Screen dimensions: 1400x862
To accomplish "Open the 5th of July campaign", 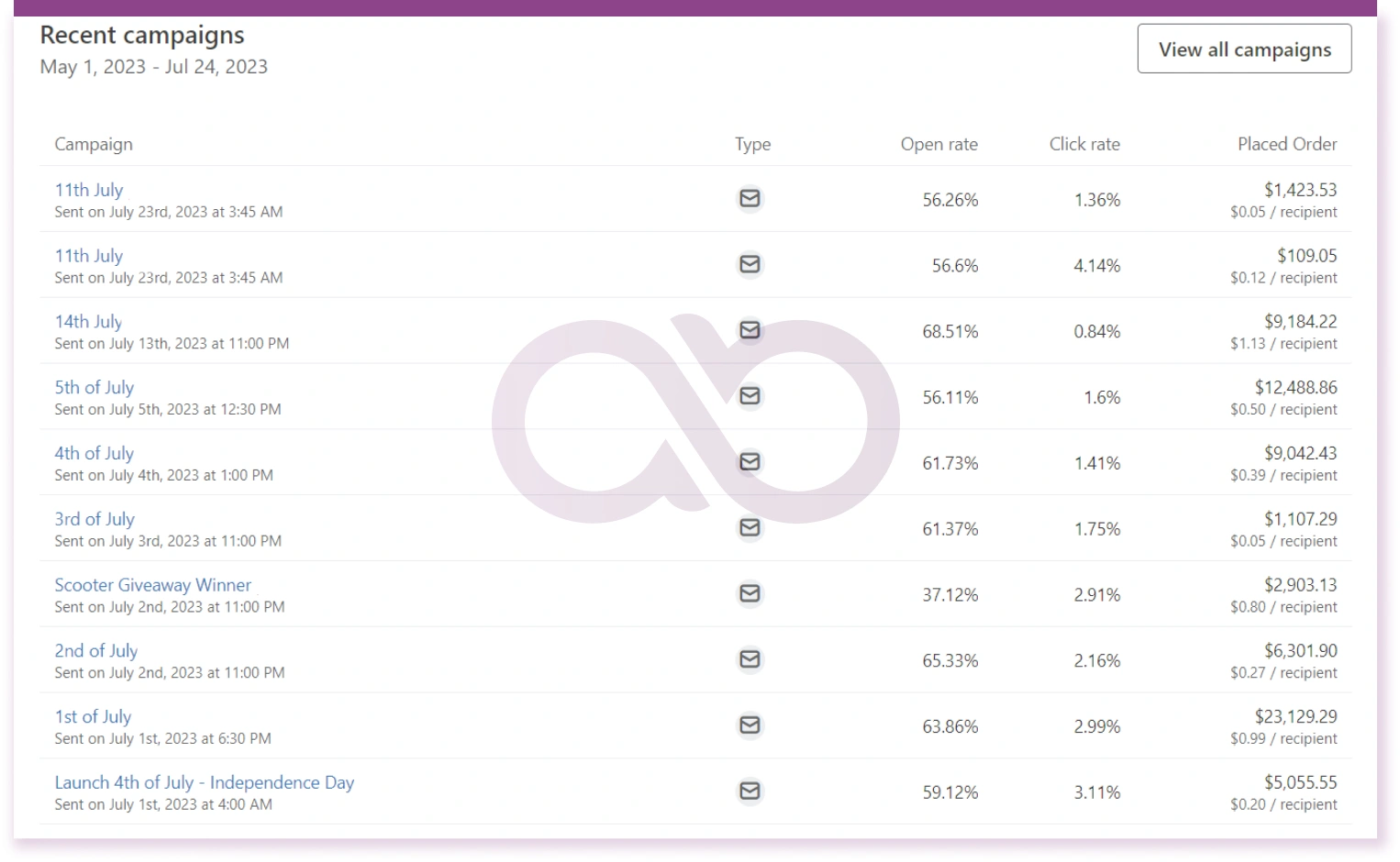I will 94,388.
